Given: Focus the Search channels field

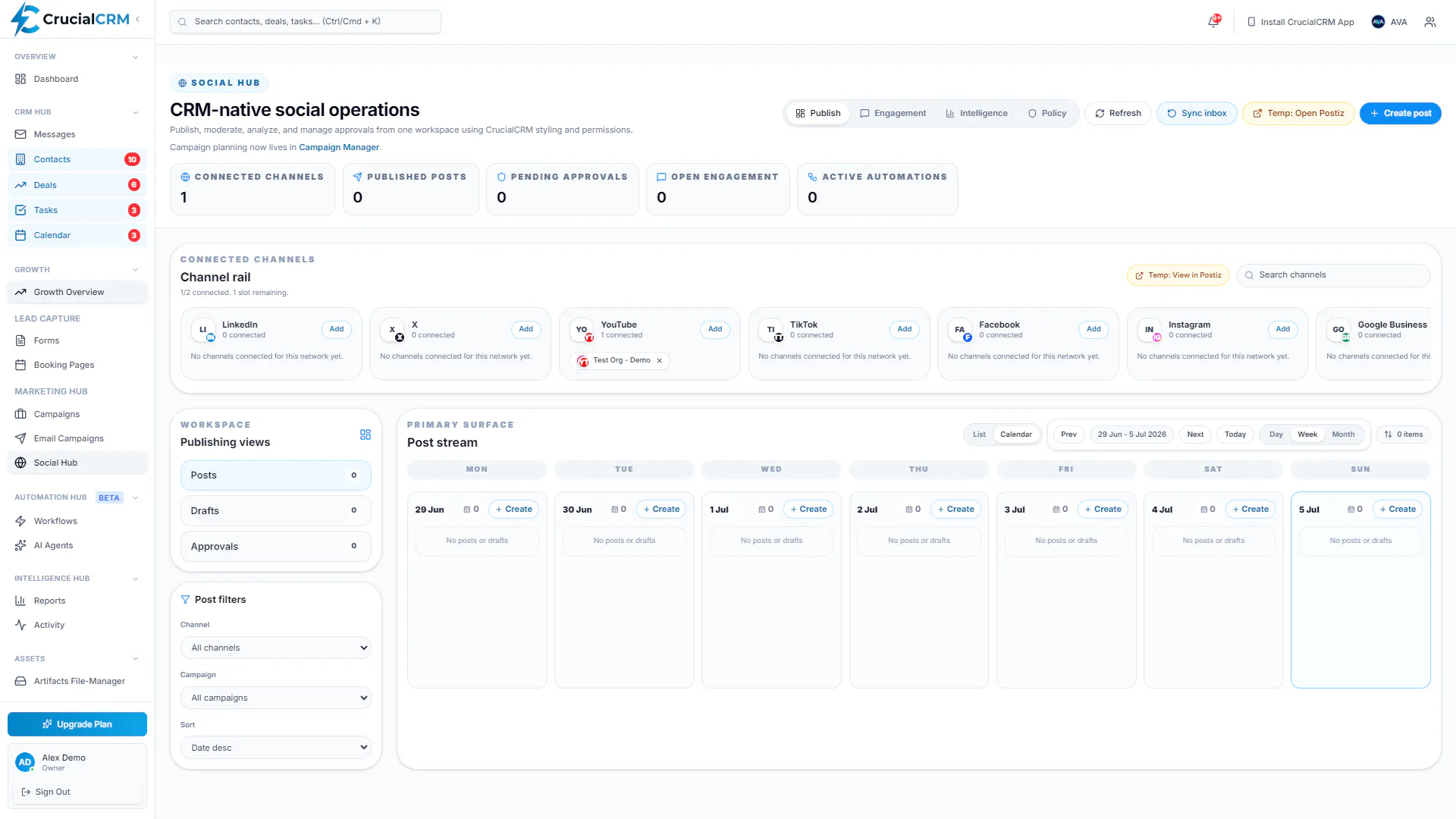Looking at the screenshot, I should (x=1334, y=275).
